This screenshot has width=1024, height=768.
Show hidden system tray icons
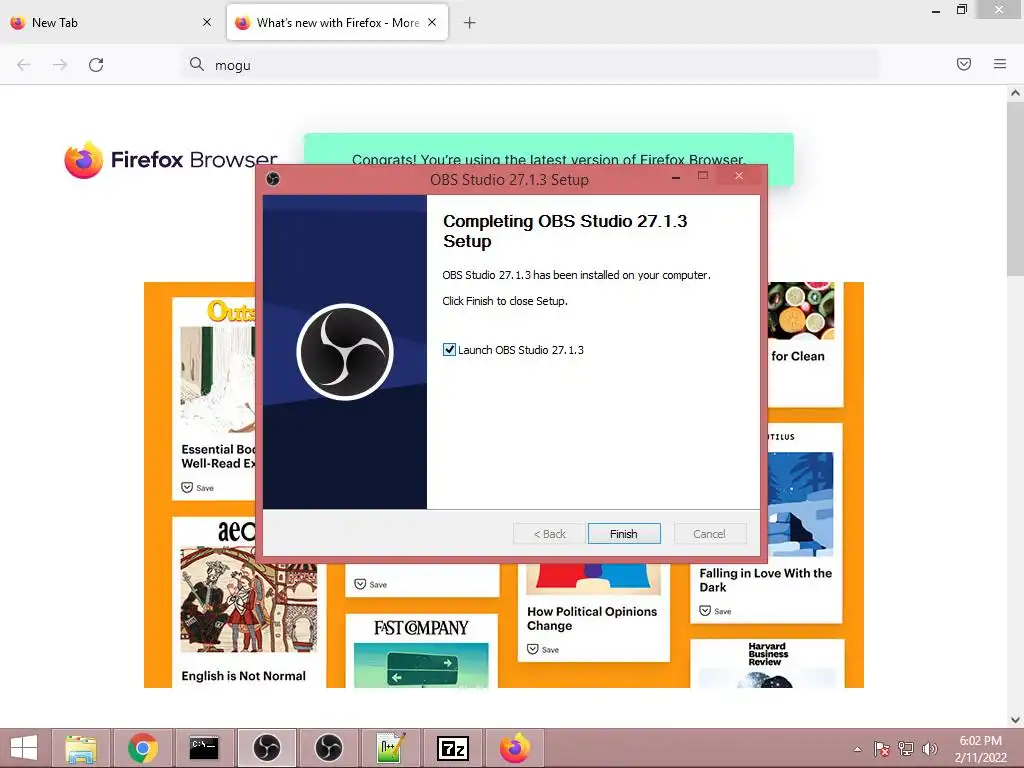857,749
